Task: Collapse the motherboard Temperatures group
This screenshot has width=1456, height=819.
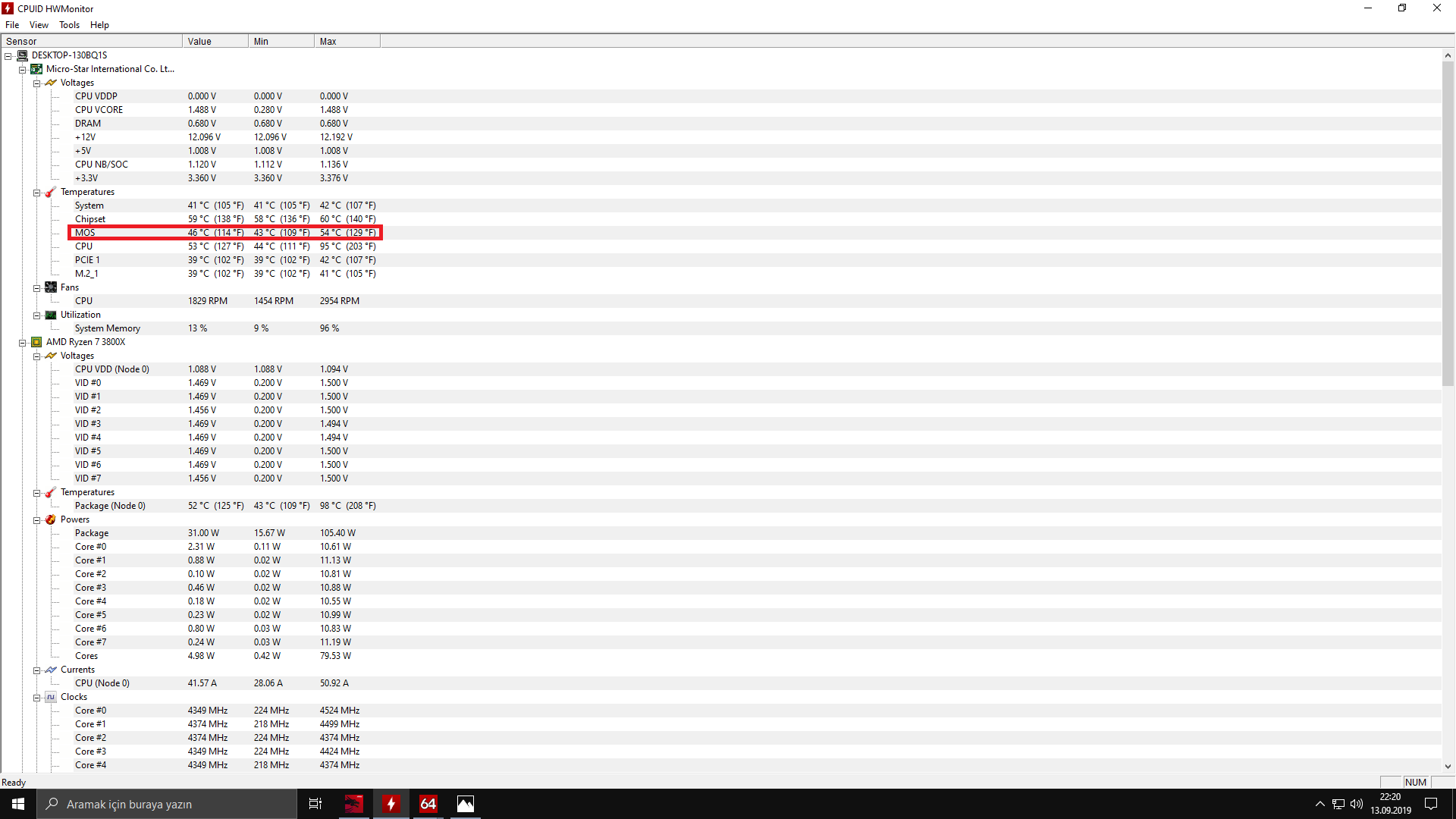Action: 36,192
